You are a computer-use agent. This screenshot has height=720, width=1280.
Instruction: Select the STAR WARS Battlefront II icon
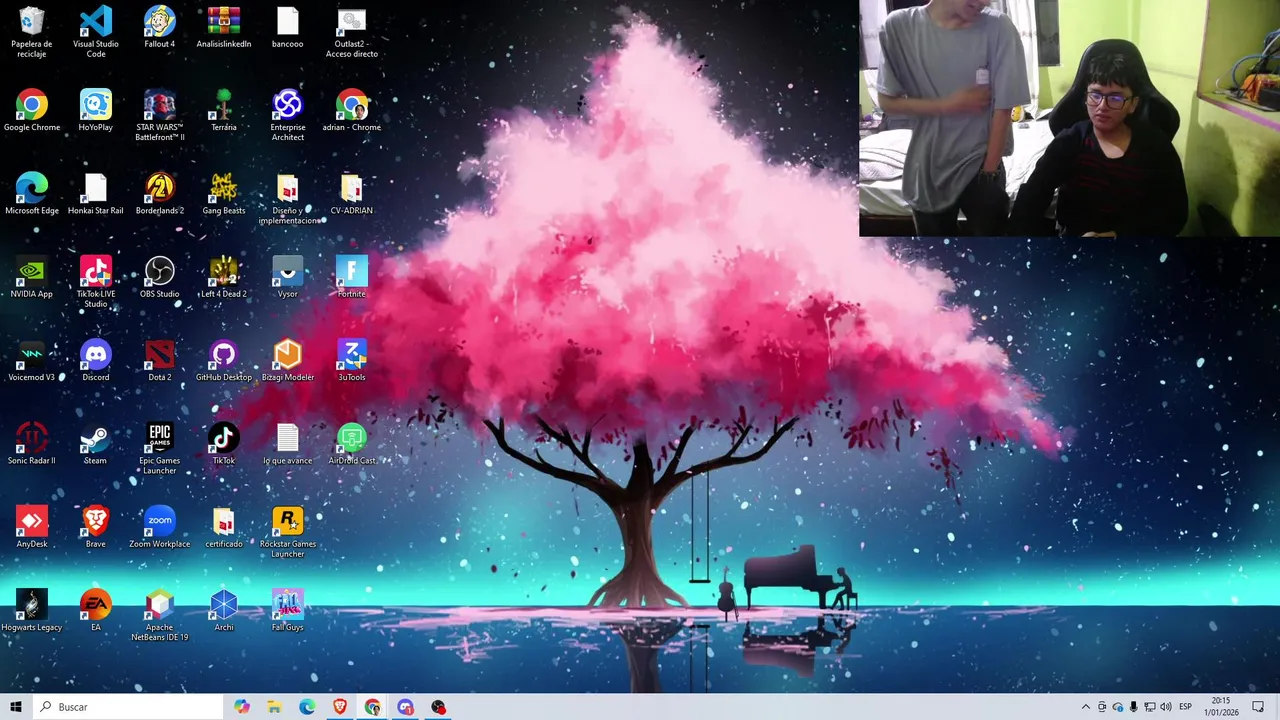click(x=159, y=105)
